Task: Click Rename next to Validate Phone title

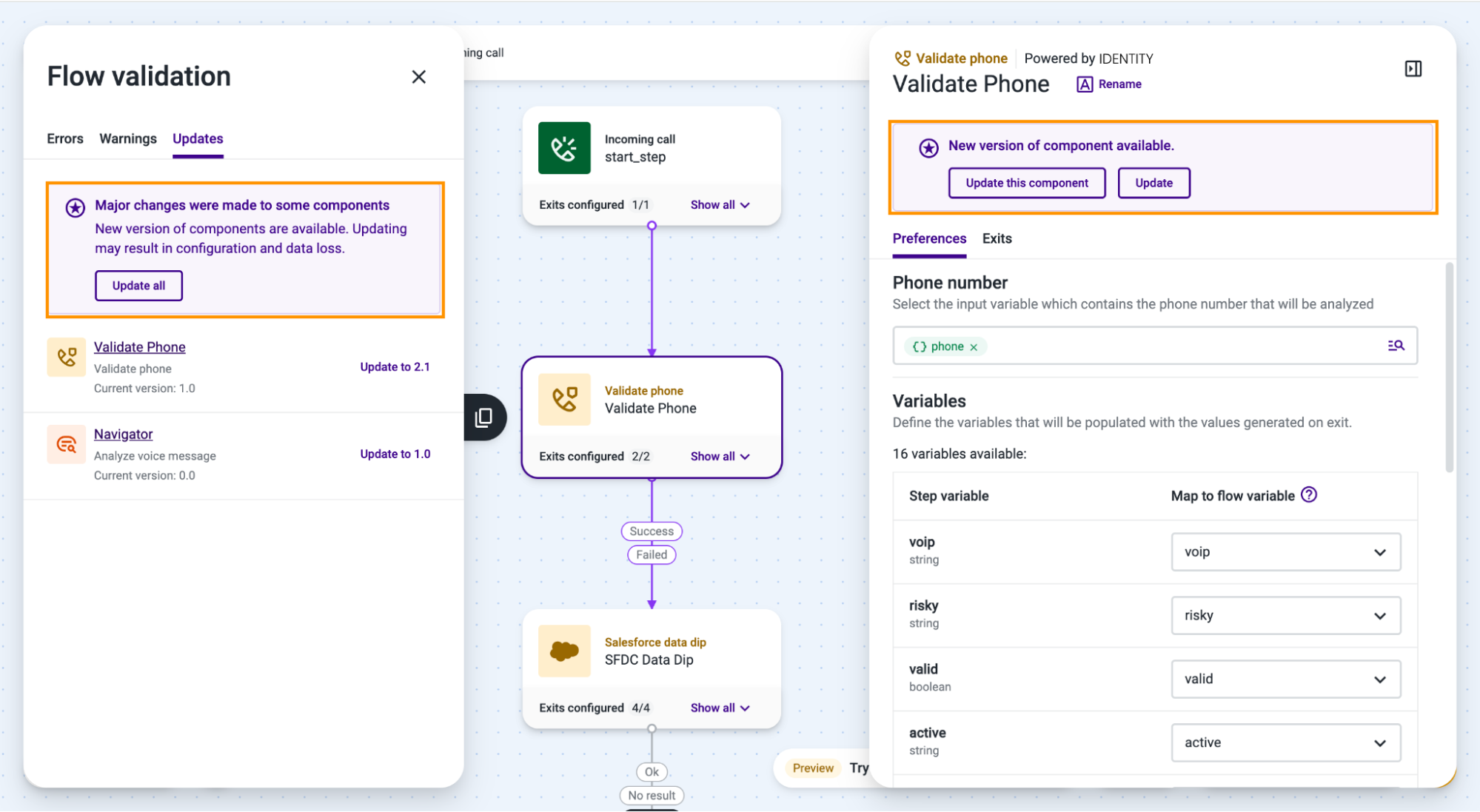Action: 1119,84
